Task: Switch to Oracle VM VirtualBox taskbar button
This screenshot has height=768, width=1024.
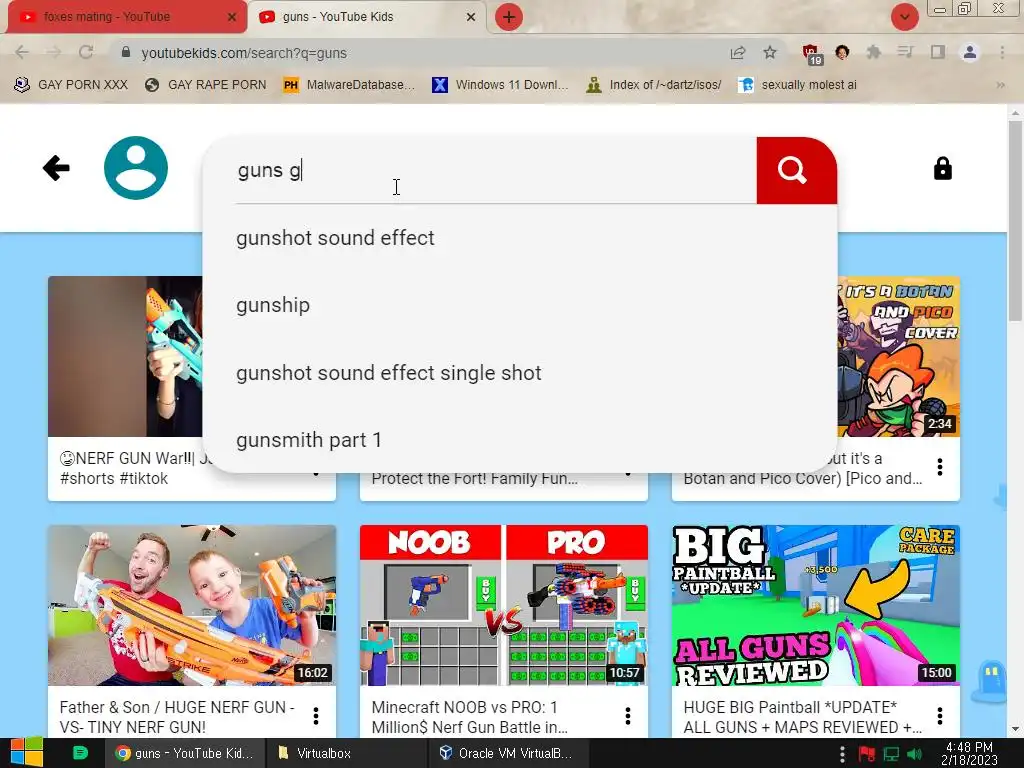Action: tap(506, 753)
